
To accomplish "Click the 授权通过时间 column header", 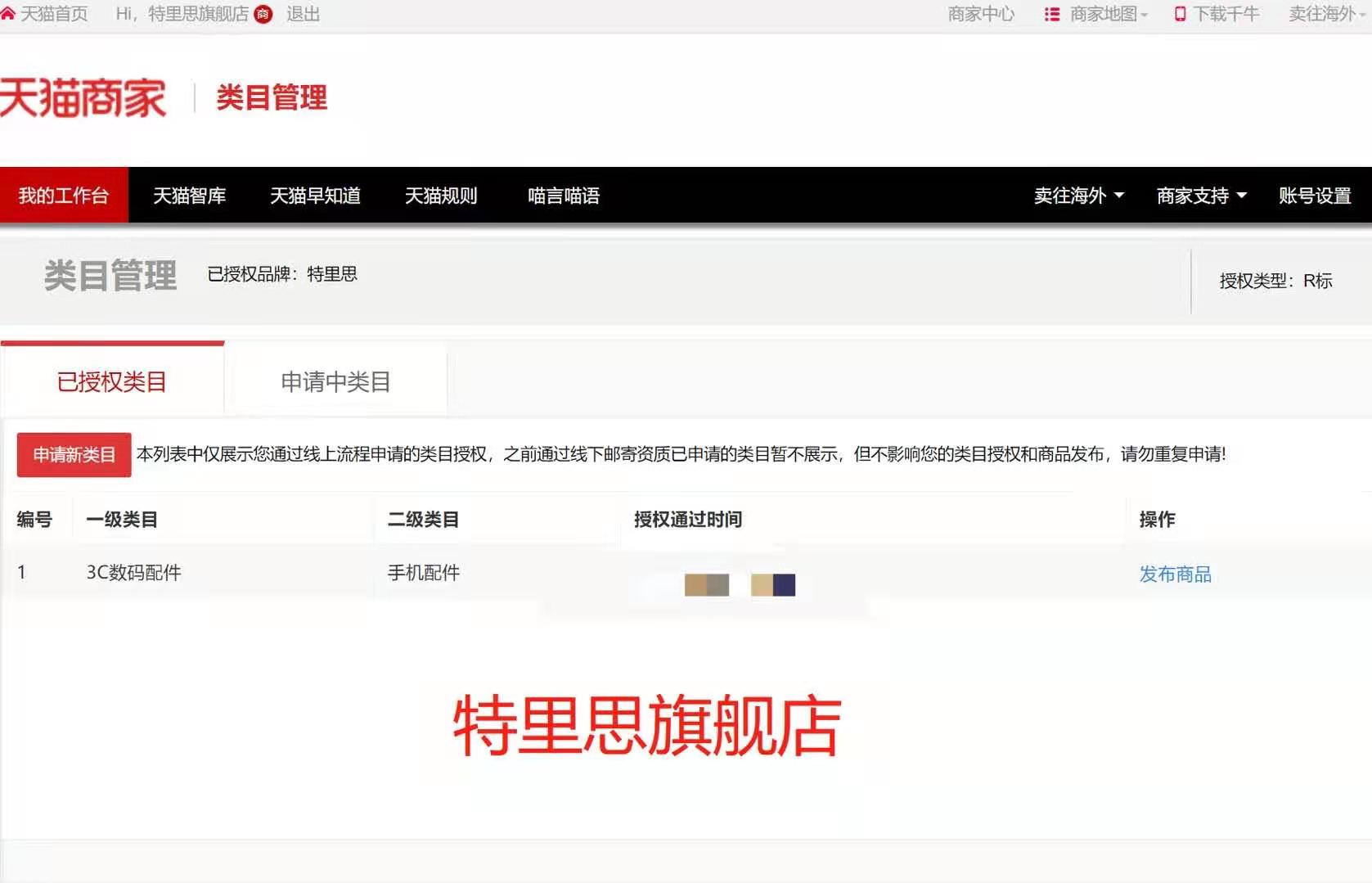I will (x=688, y=520).
